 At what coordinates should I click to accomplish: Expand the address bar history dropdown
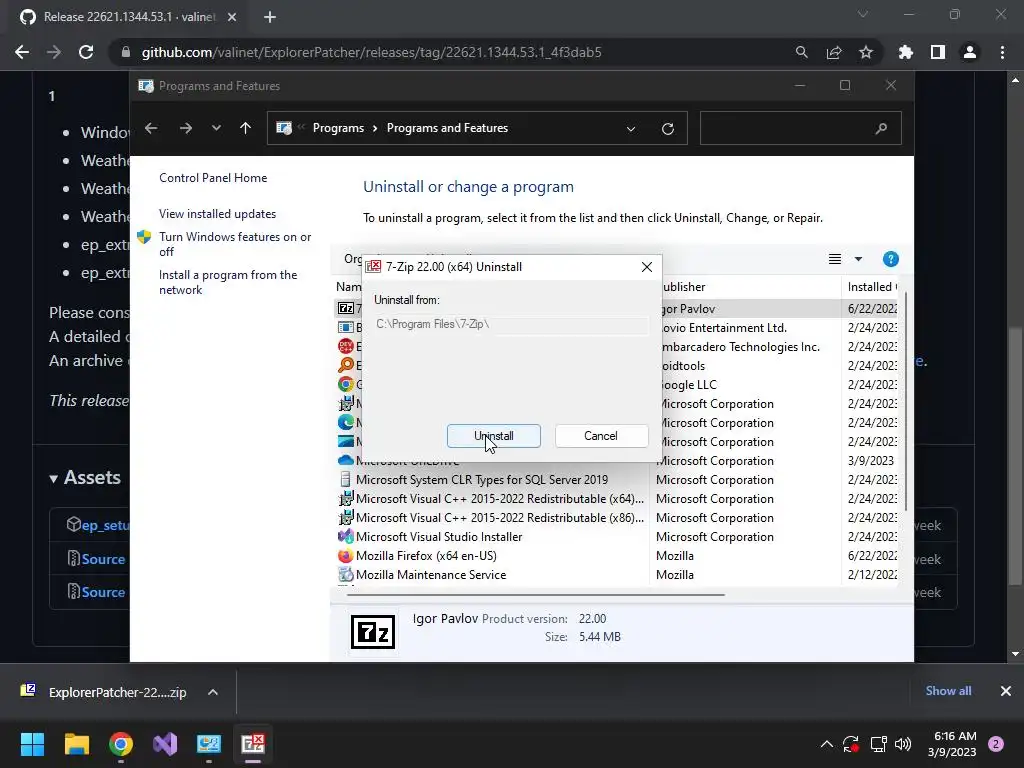(631, 129)
